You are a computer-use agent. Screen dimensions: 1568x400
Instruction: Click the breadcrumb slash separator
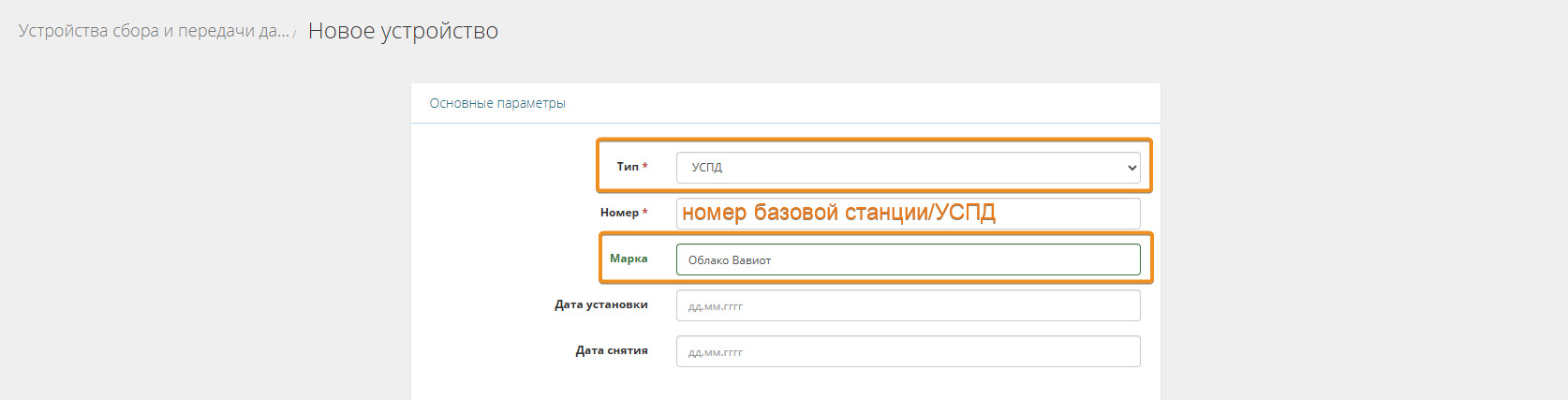(294, 34)
